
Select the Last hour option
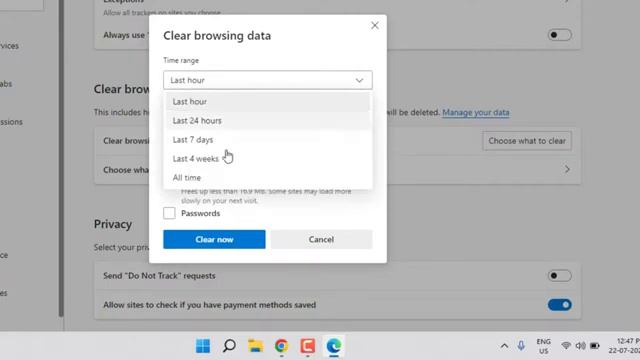(x=268, y=102)
